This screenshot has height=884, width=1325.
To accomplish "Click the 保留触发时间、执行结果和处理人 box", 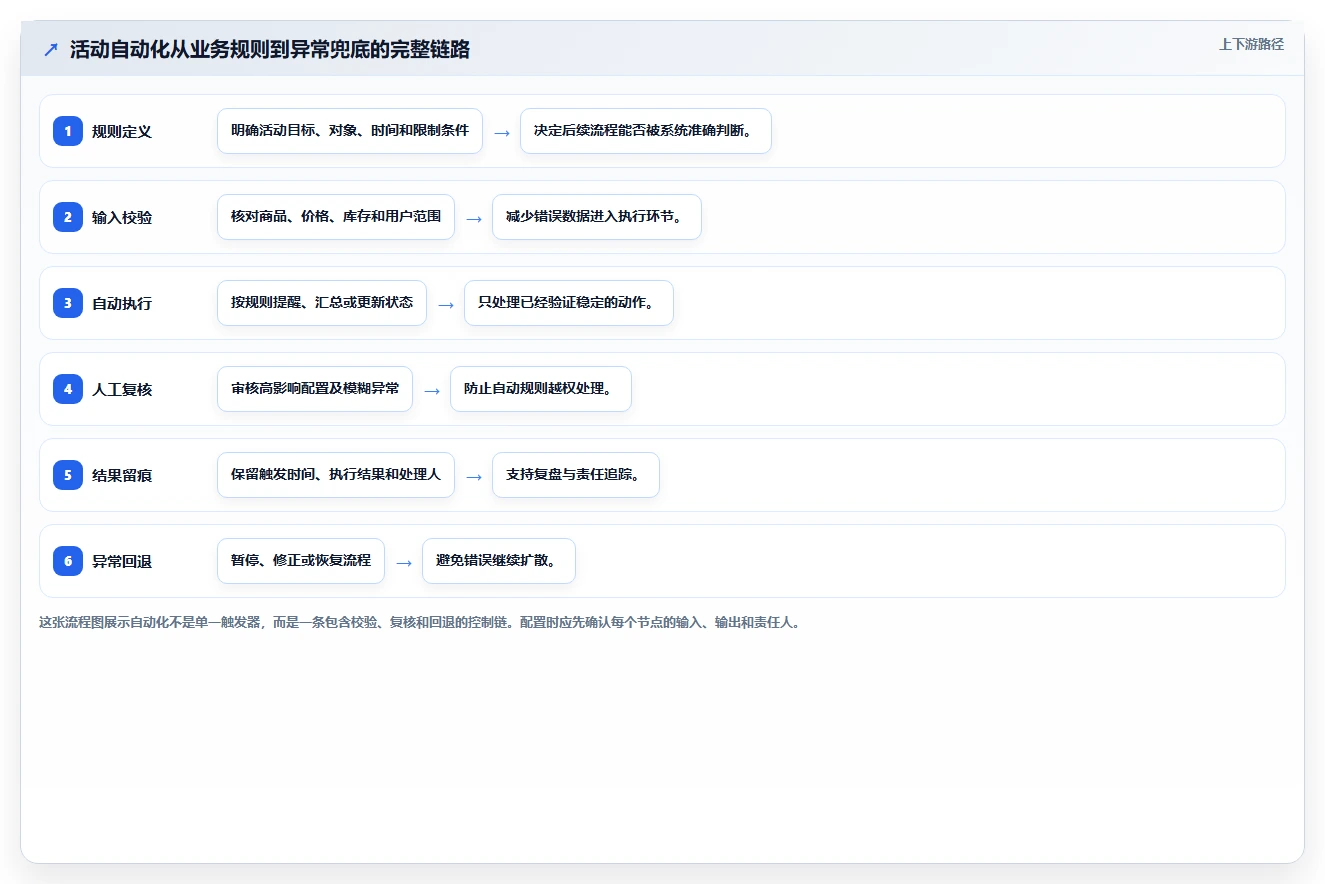I will pyautogui.click(x=336, y=475).
